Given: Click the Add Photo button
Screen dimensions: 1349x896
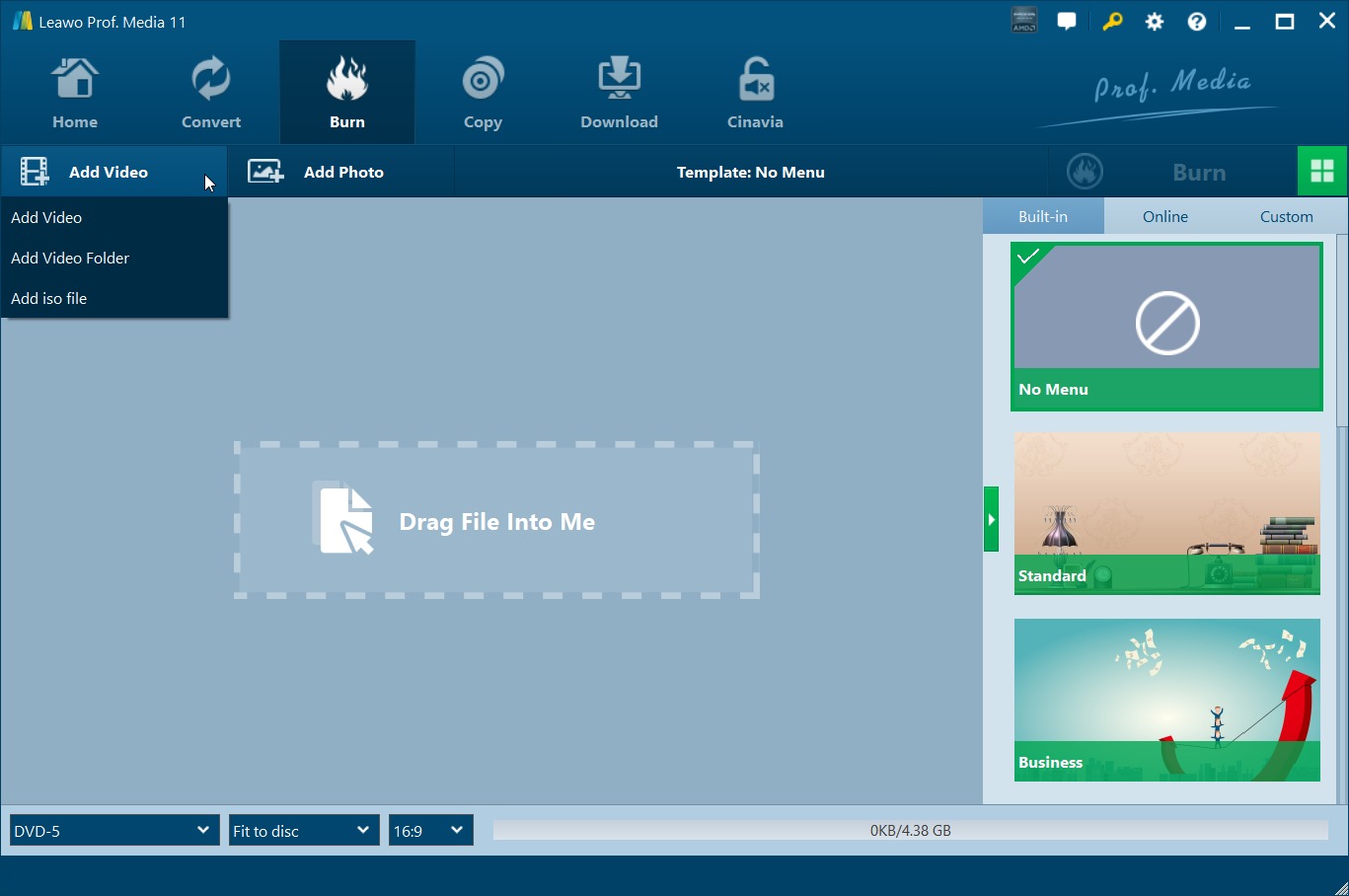Looking at the screenshot, I should pyautogui.click(x=342, y=171).
